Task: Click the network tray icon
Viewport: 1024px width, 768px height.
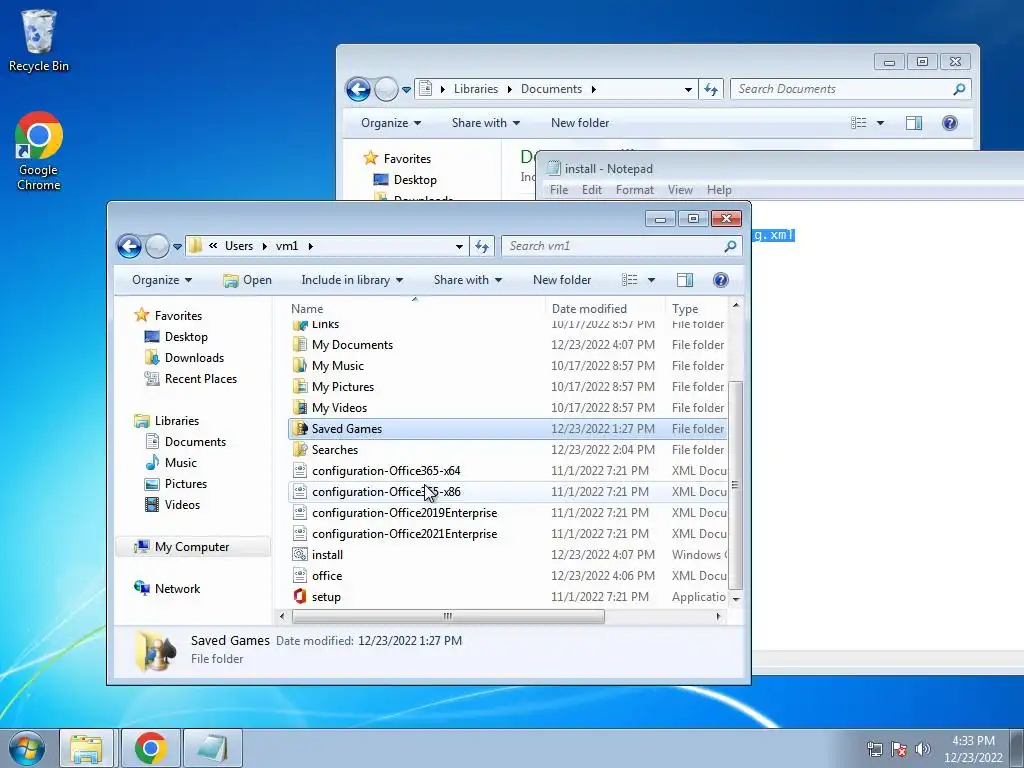Action: coord(874,749)
